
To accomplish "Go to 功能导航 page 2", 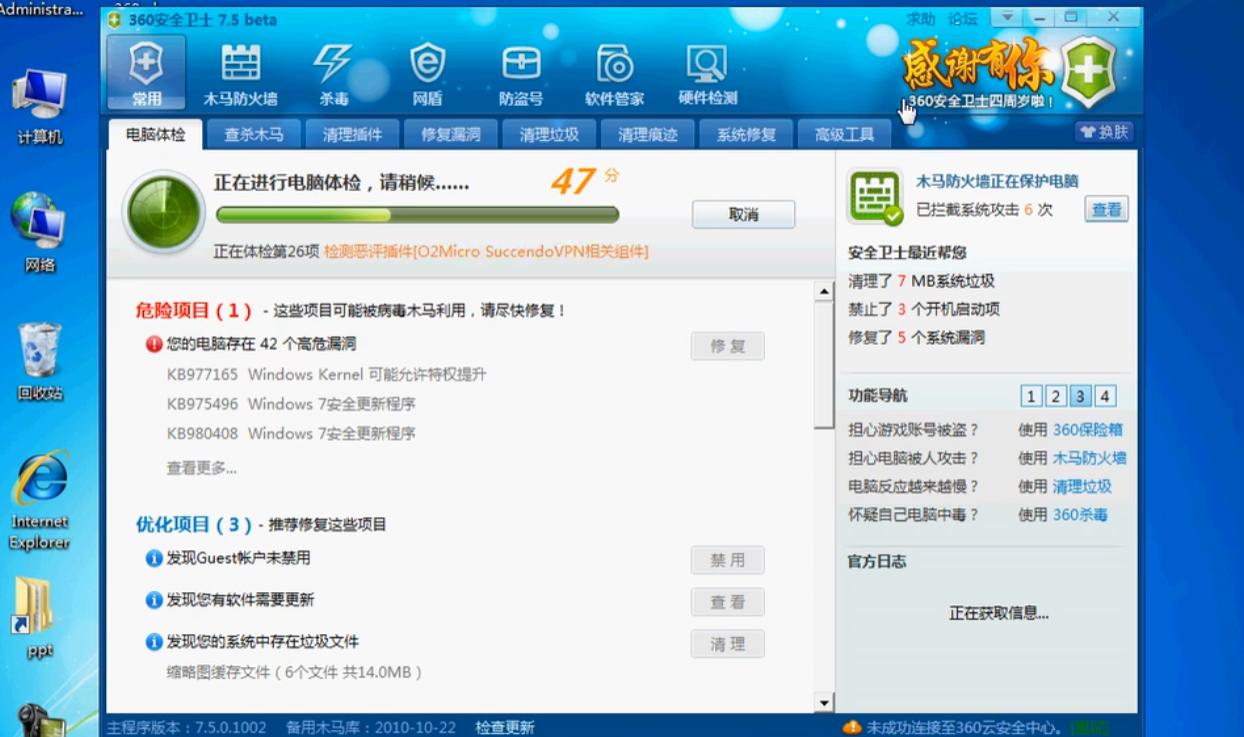I will pos(1055,396).
